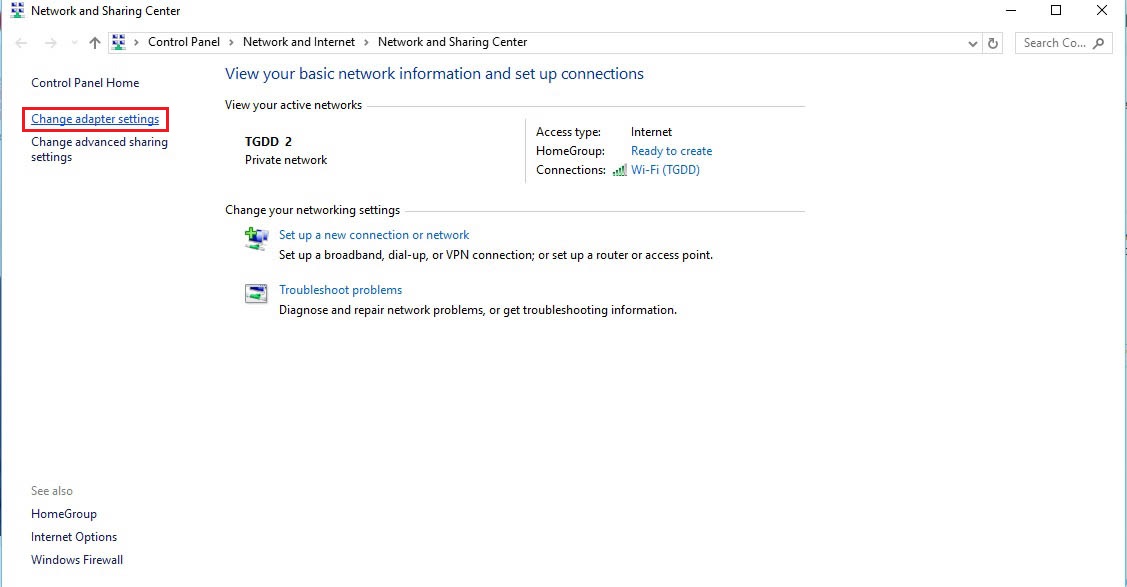Screen dimensions: 1127x587
Task: Open the Wi-Fi (TGDD) connection link
Action: click(x=666, y=170)
